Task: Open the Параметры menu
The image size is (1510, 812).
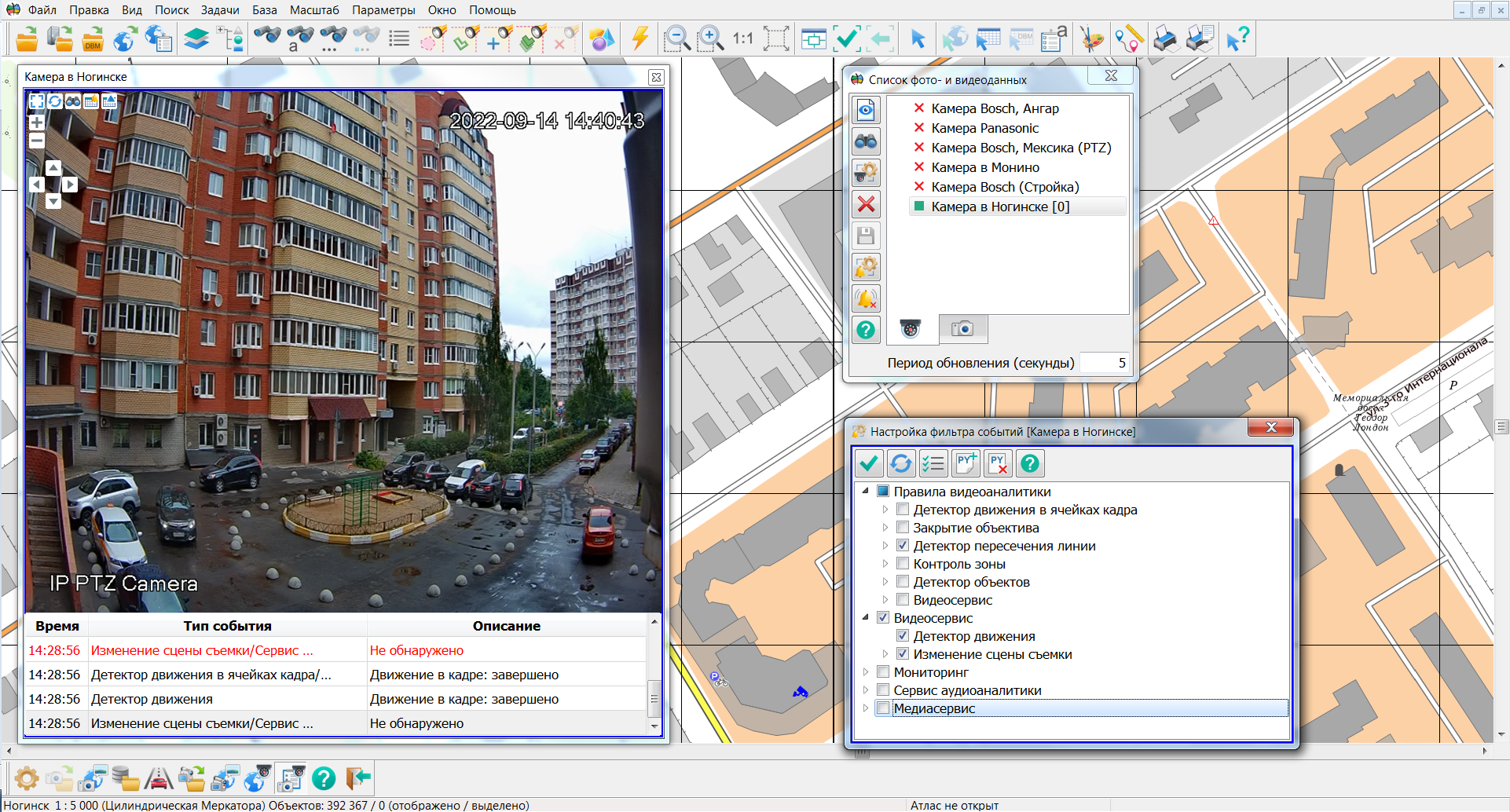Action: point(383,9)
